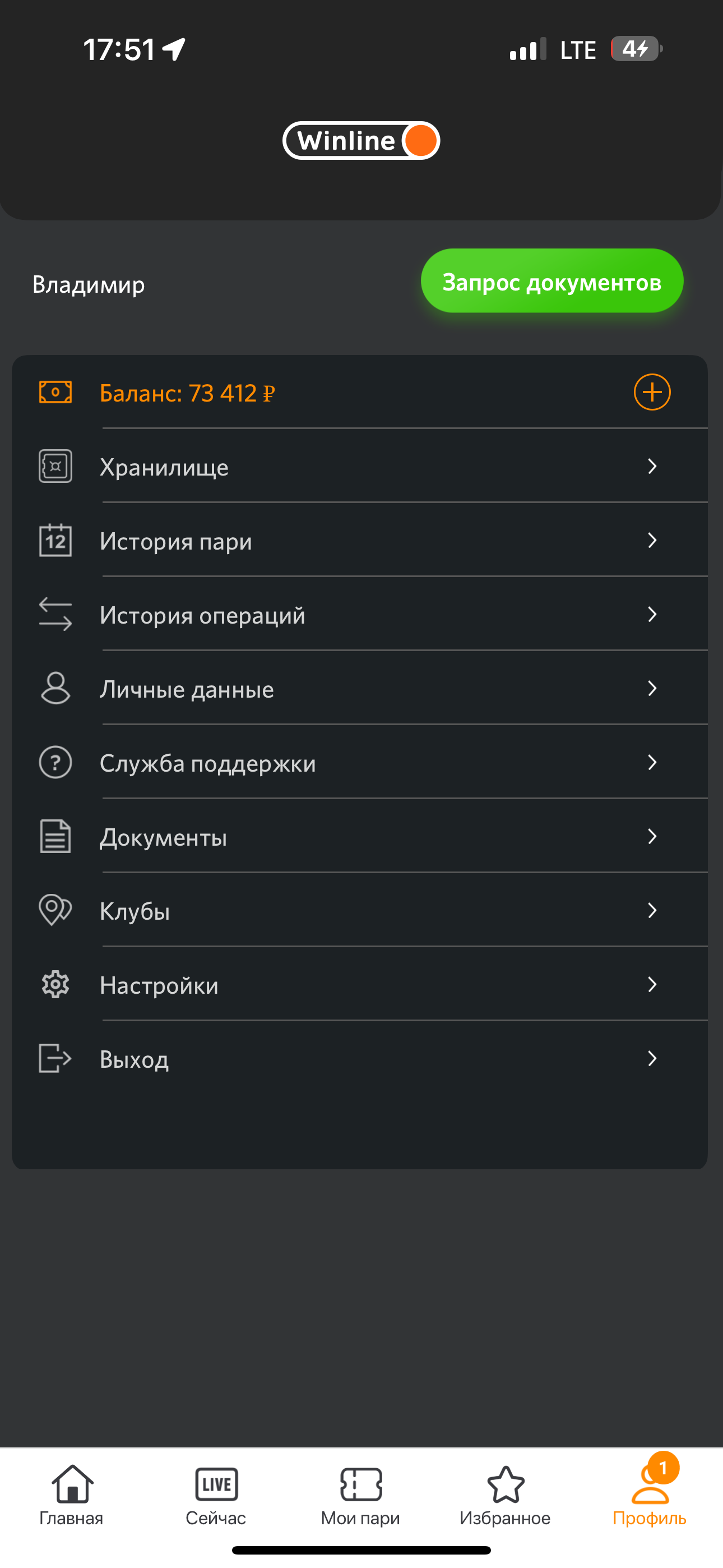Tap the Winline logo in header
The width and height of the screenshot is (723, 1568).
(361, 141)
